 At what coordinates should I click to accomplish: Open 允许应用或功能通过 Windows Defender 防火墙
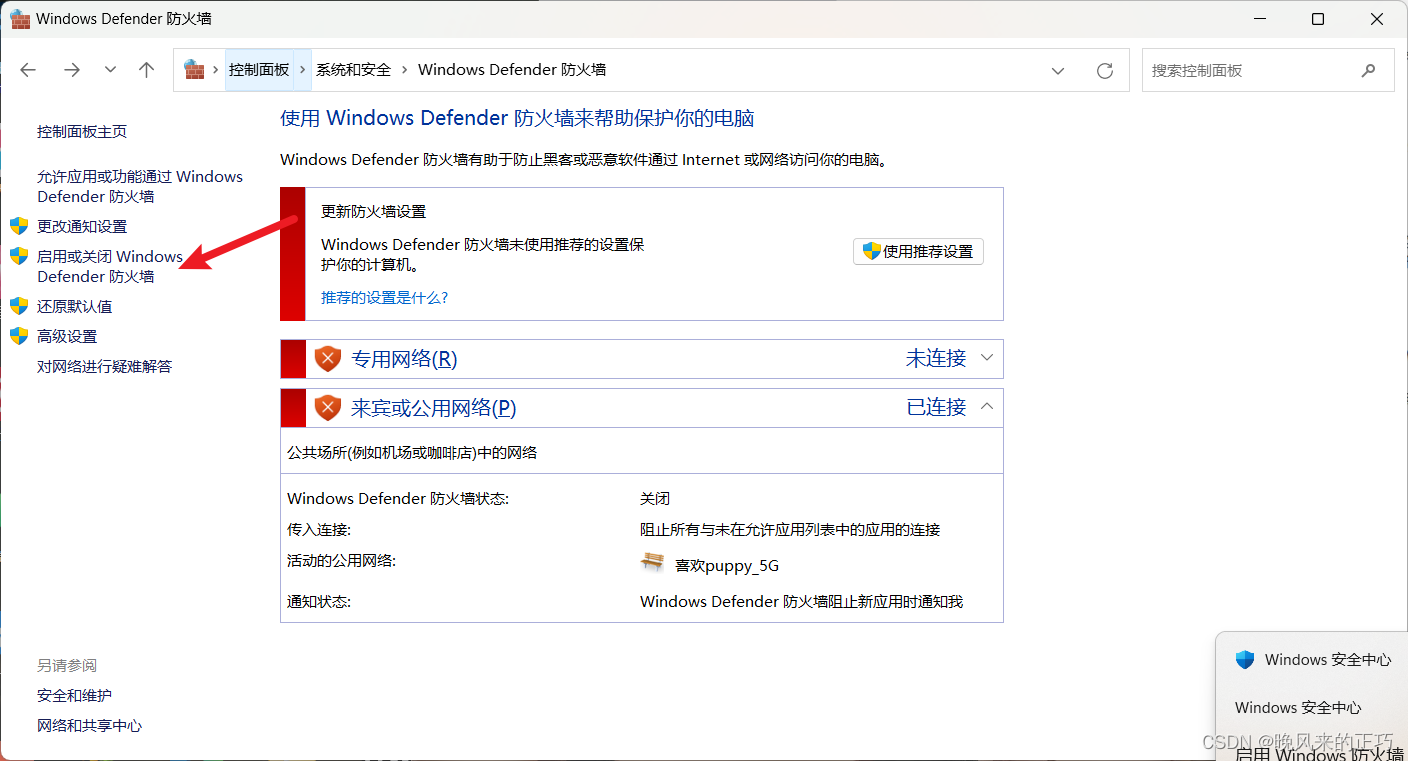click(x=140, y=186)
